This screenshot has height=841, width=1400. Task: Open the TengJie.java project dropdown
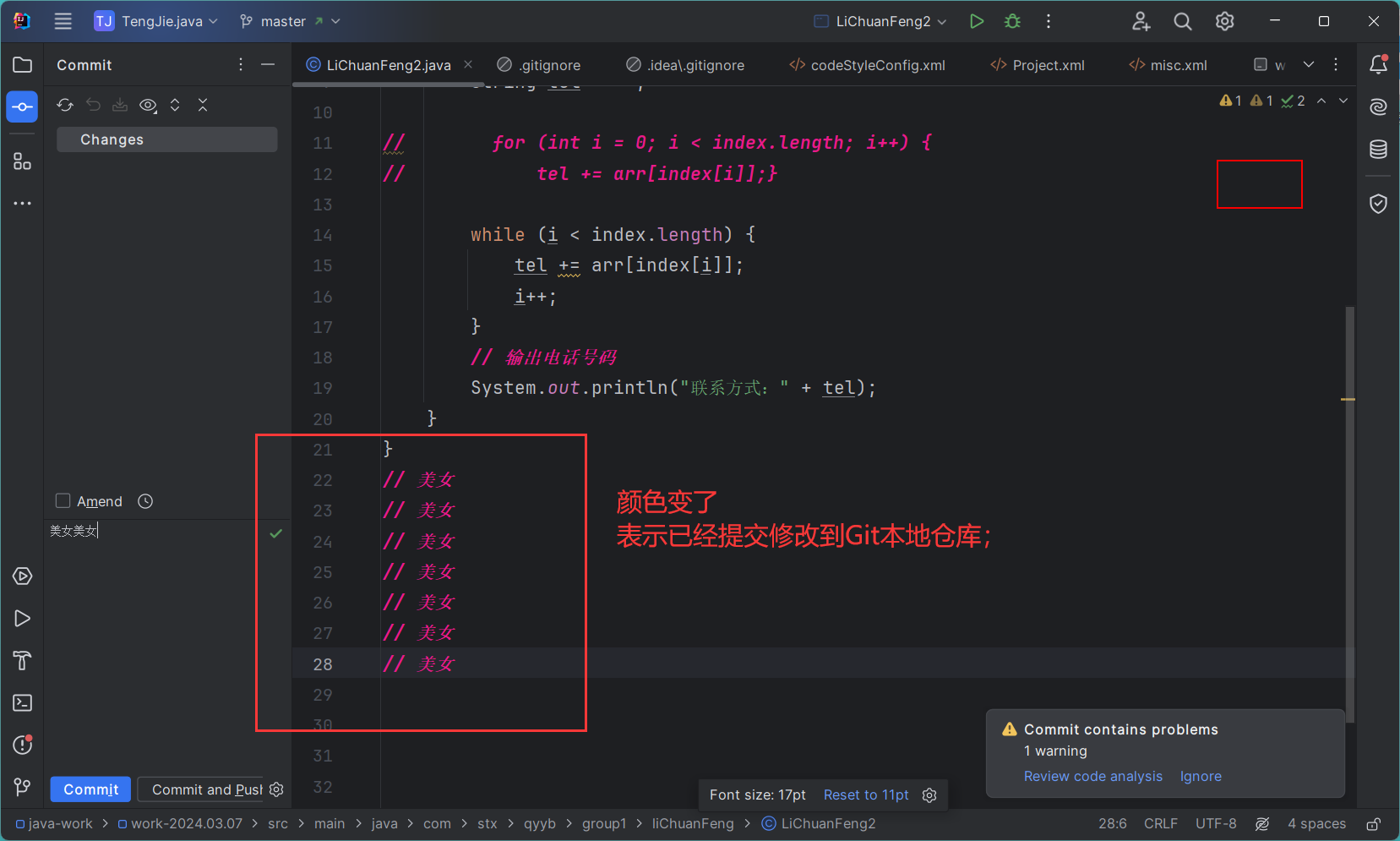click(x=156, y=21)
